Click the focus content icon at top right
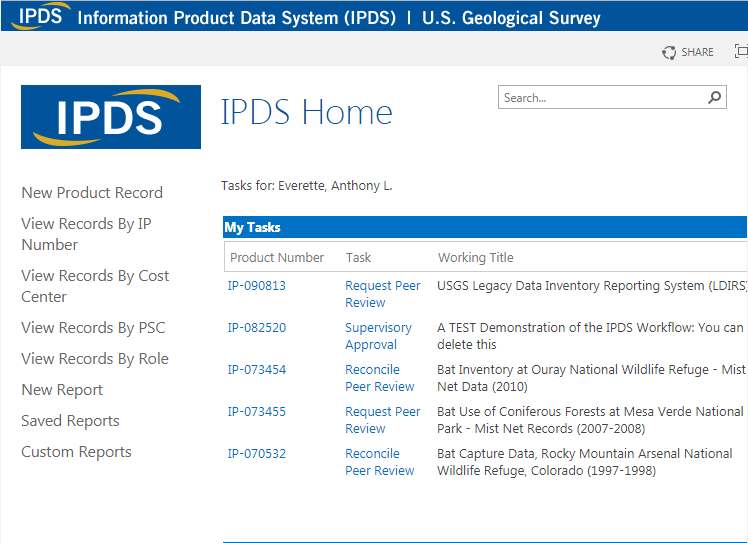This screenshot has width=748, height=543. point(741,52)
